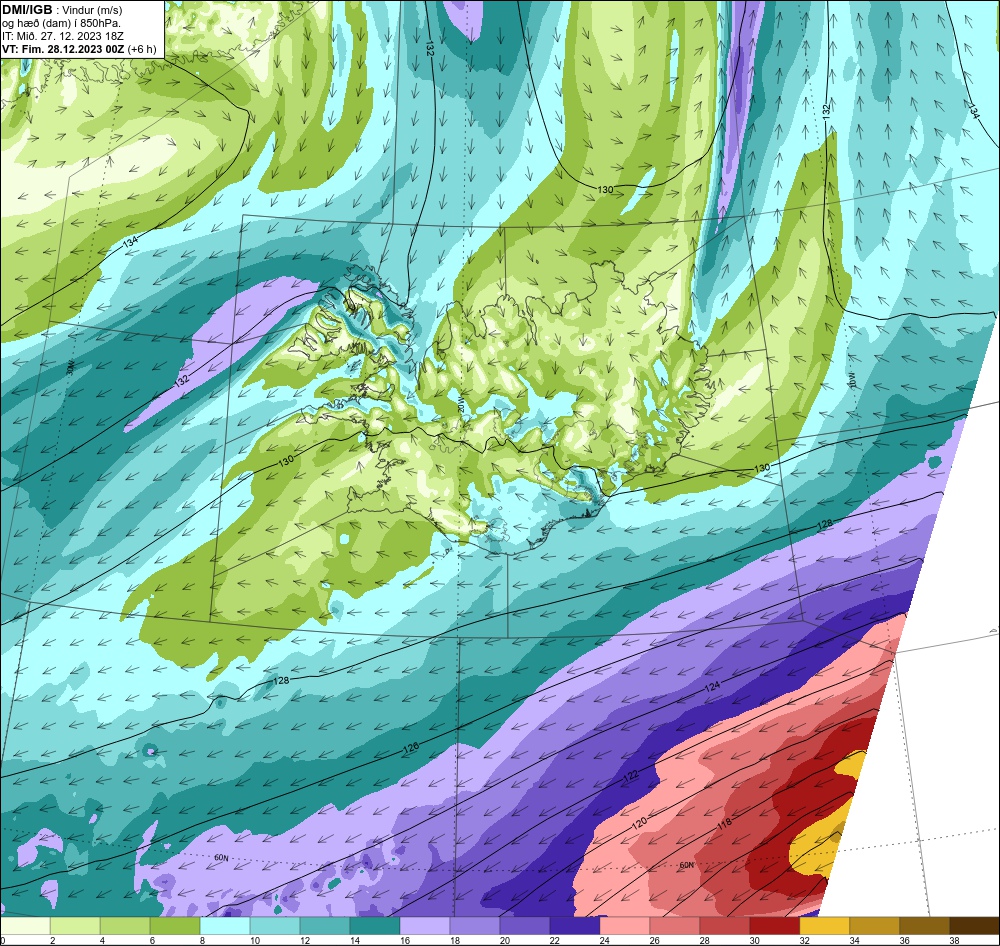Click the purple swatch between 18 and 20
The height and width of the screenshot is (946, 1000).
474,926
